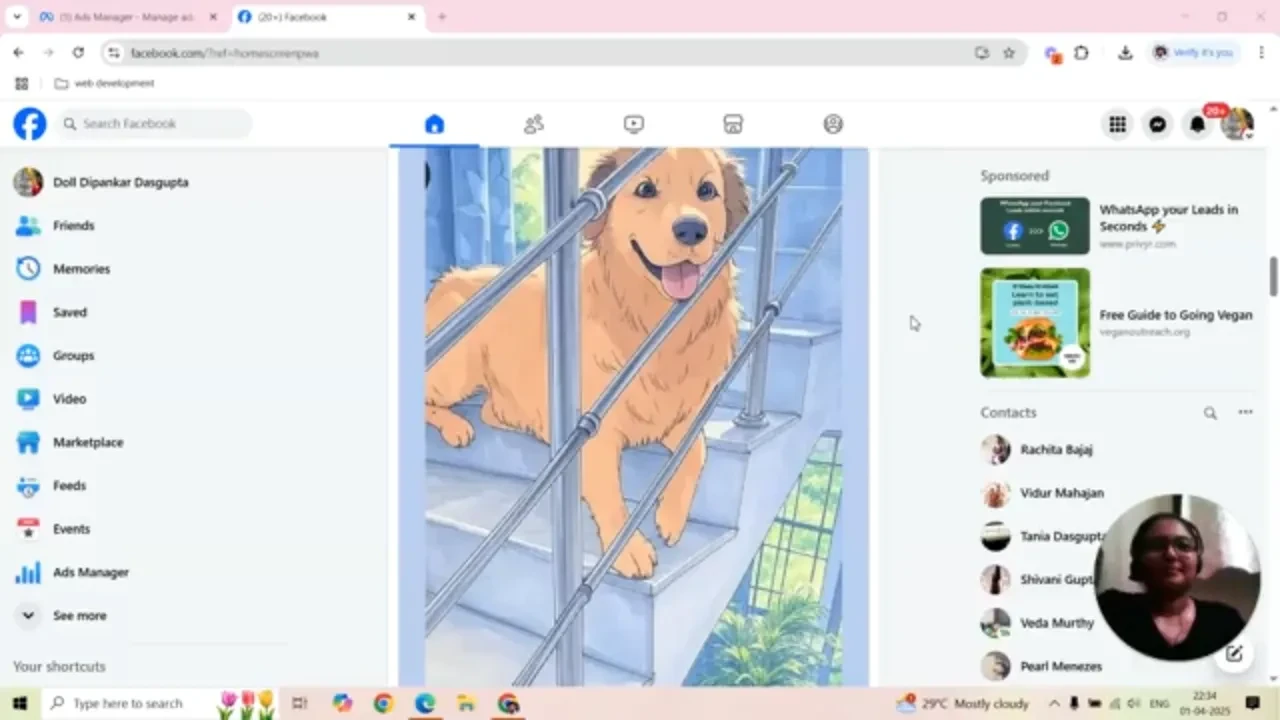This screenshot has height=720, width=1280.
Task: Close the Ads Manager browser tab
Action: click(213, 17)
